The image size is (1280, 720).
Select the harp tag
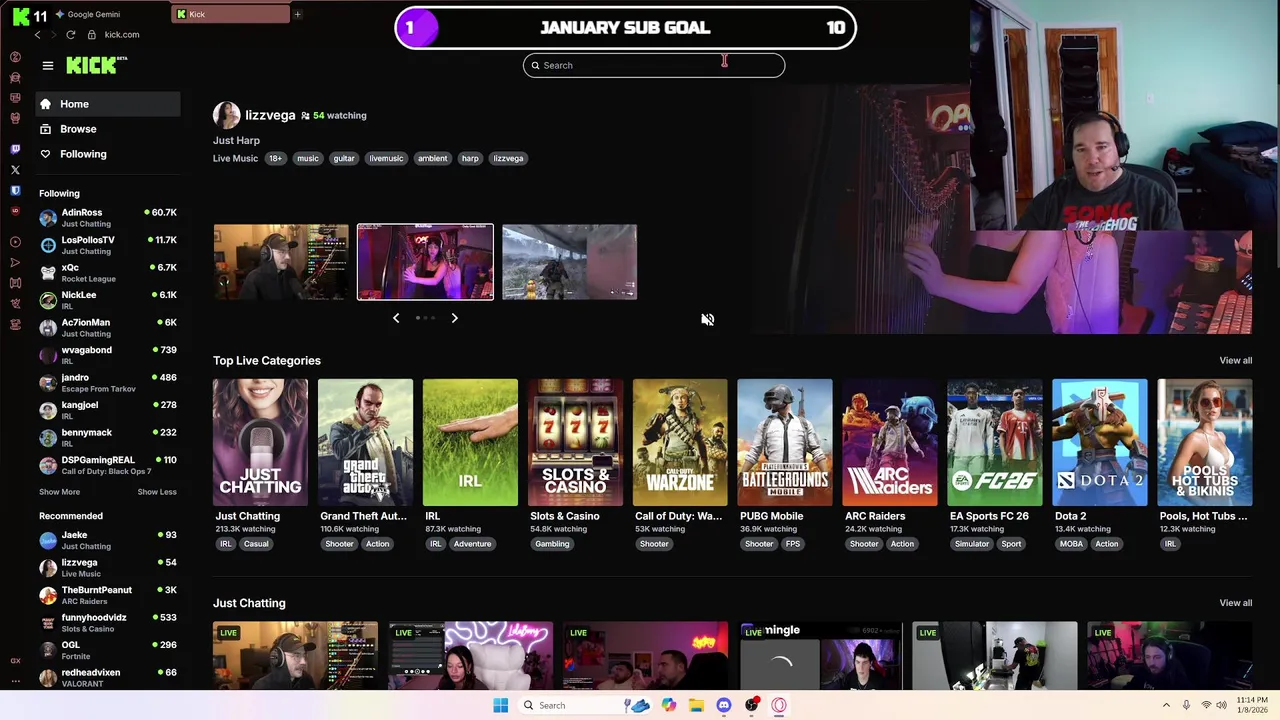click(x=470, y=158)
